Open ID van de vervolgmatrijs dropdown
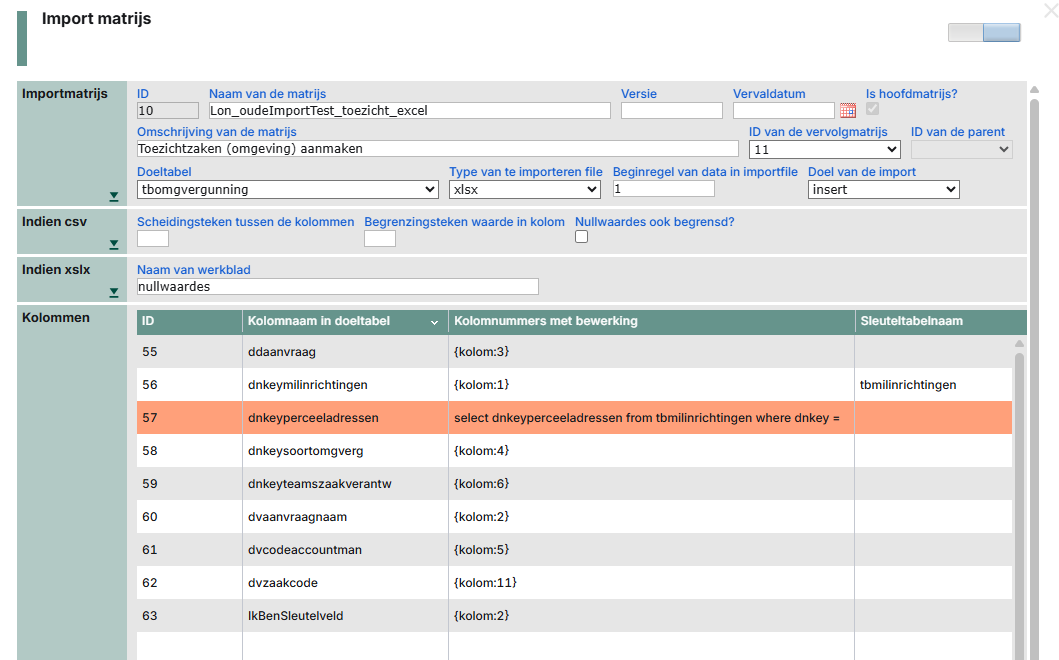 pos(824,149)
